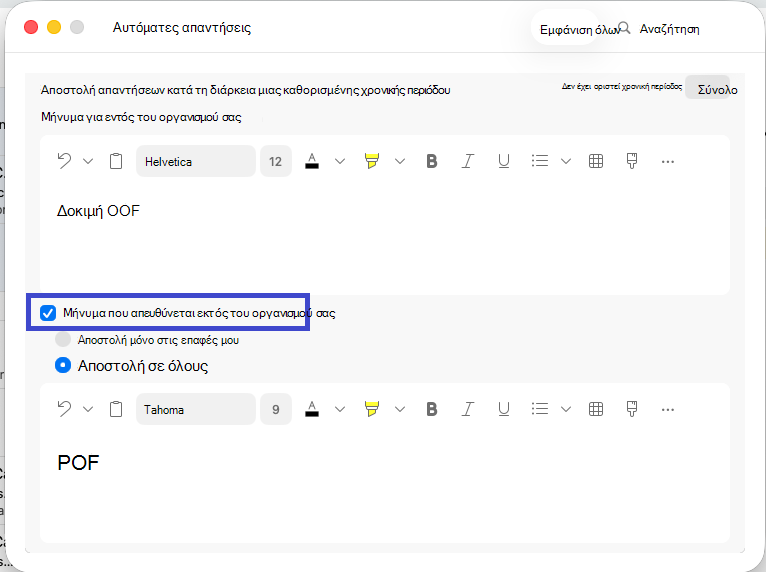This screenshot has height=572, width=766.
Task: Click into the POF external message body
Action: point(384,488)
